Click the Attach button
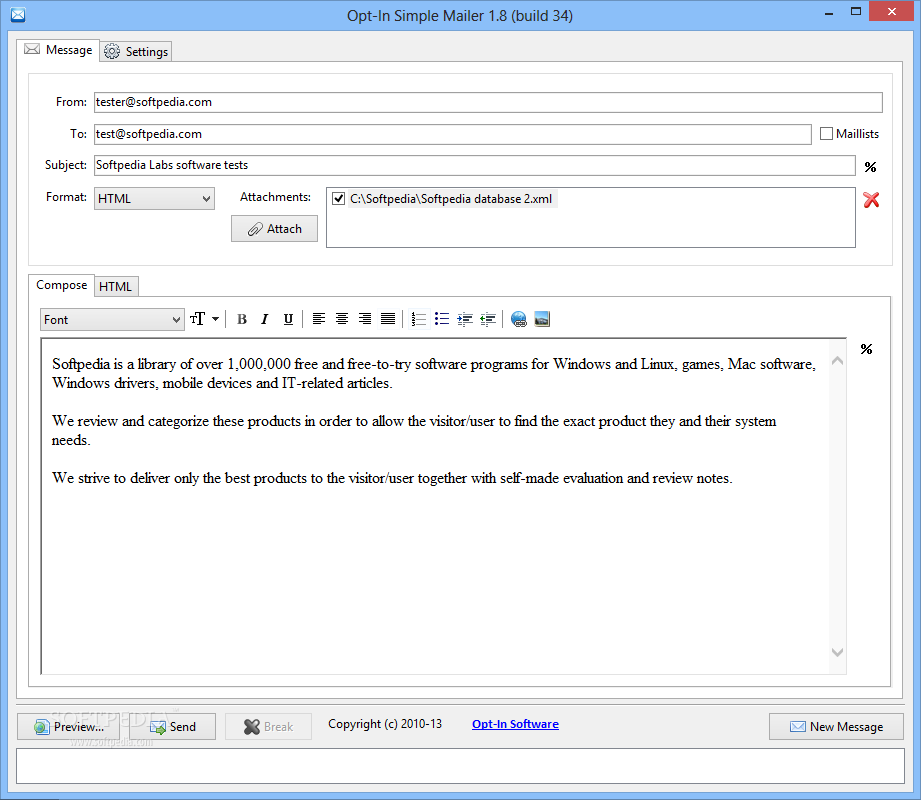Screen dimensions: 921x800 point(274,229)
